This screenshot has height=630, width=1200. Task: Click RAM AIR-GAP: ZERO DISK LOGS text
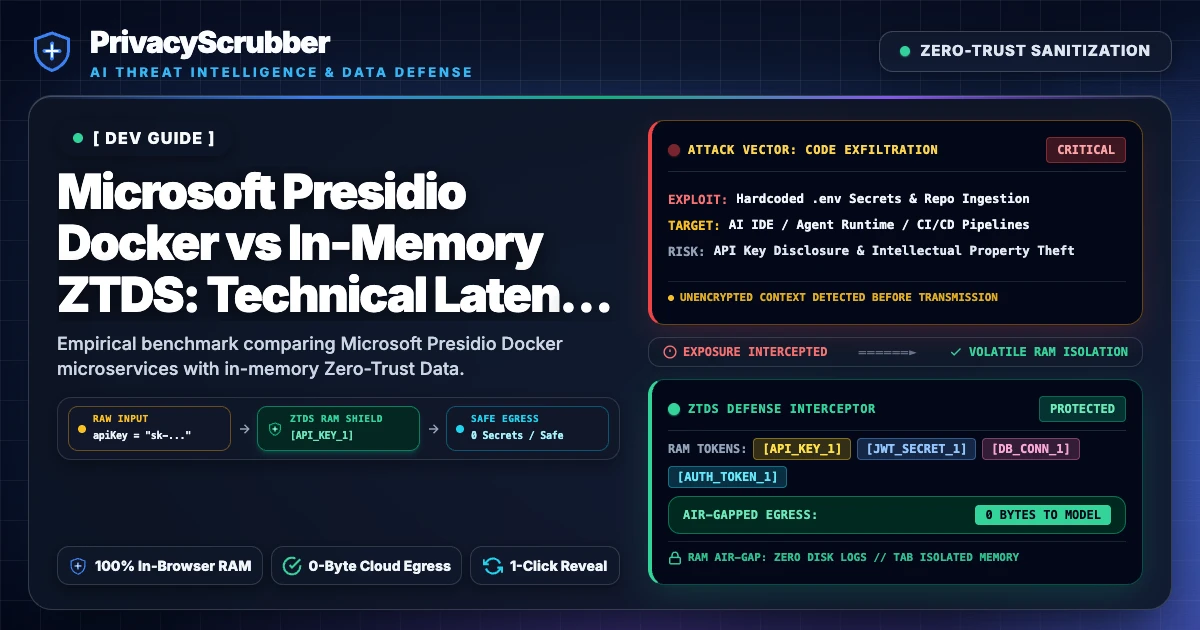point(853,558)
